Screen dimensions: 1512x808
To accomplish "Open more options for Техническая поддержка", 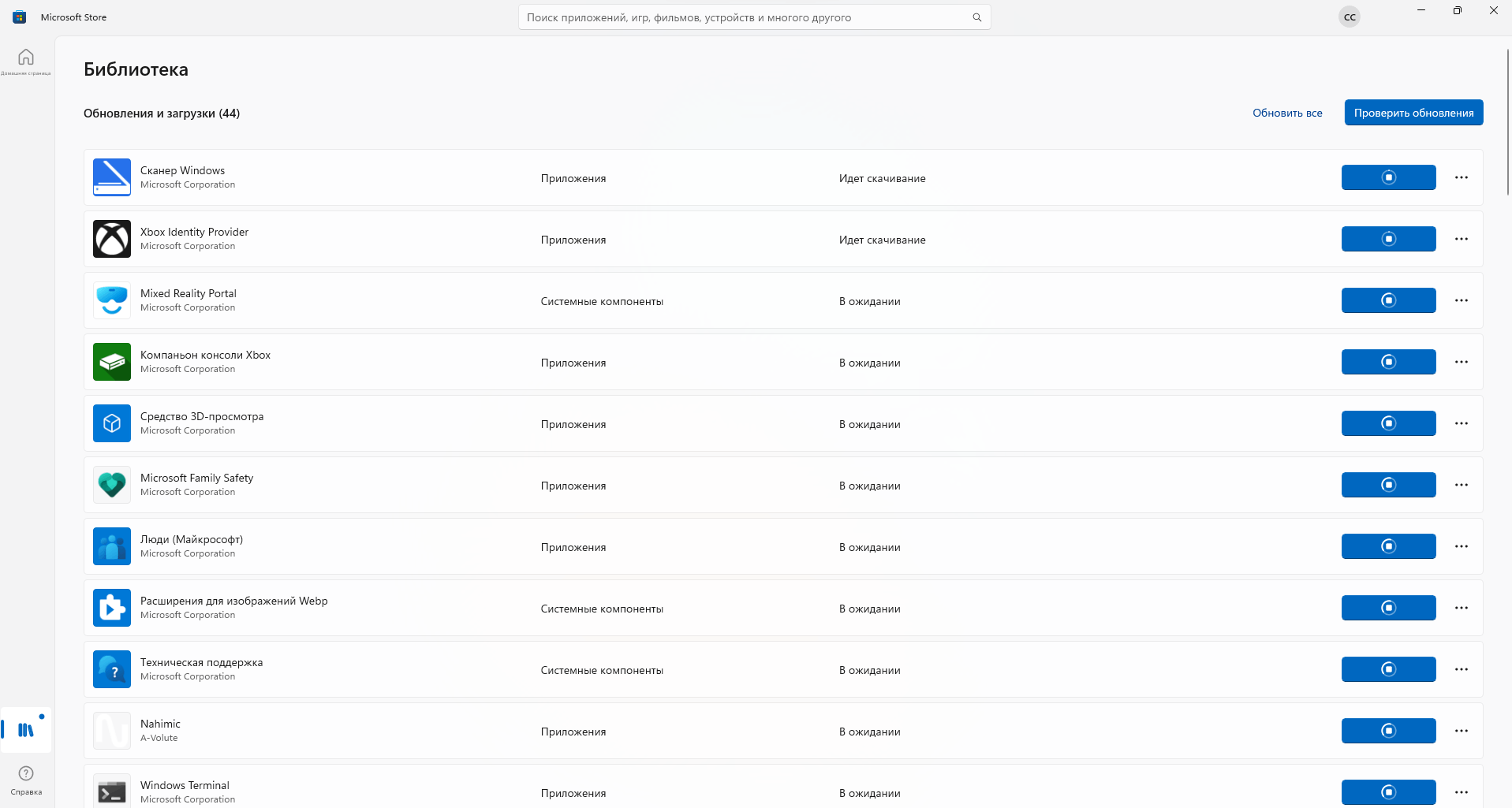I will [1462, 669].
